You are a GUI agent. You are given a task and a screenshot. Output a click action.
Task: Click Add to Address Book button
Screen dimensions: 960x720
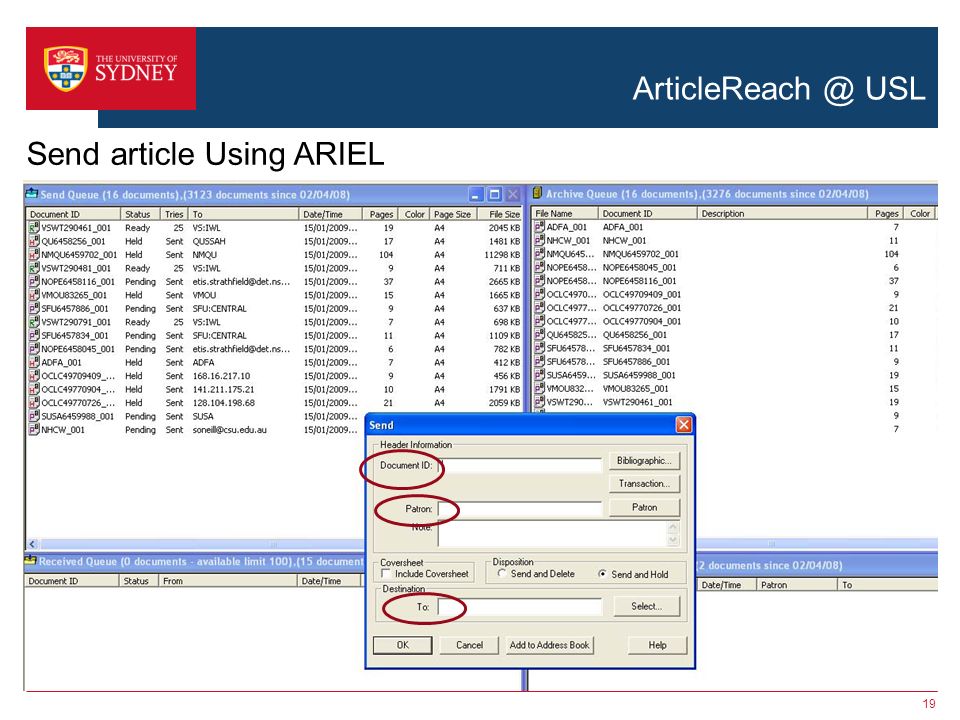click(x=549, y=645)
